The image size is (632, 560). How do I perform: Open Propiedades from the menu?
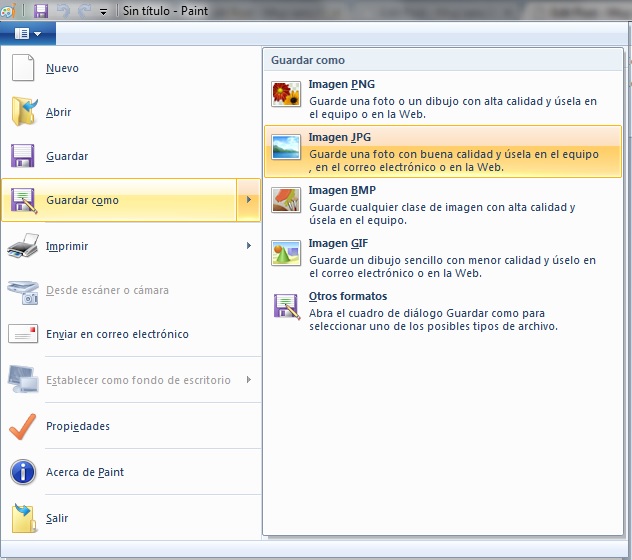coord(131,426)
